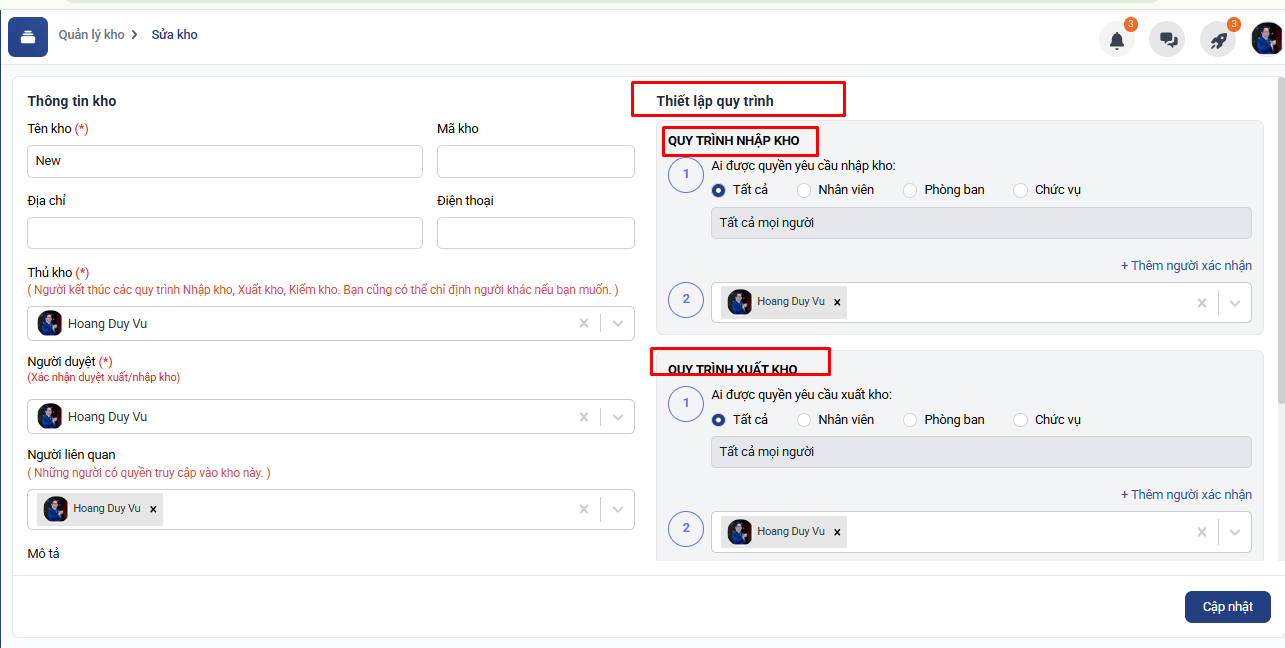Viewport: 1285px width, 648px height.
Task: Expand the Người duyệt dropdown arrow
Action: [x=618, y=417]
